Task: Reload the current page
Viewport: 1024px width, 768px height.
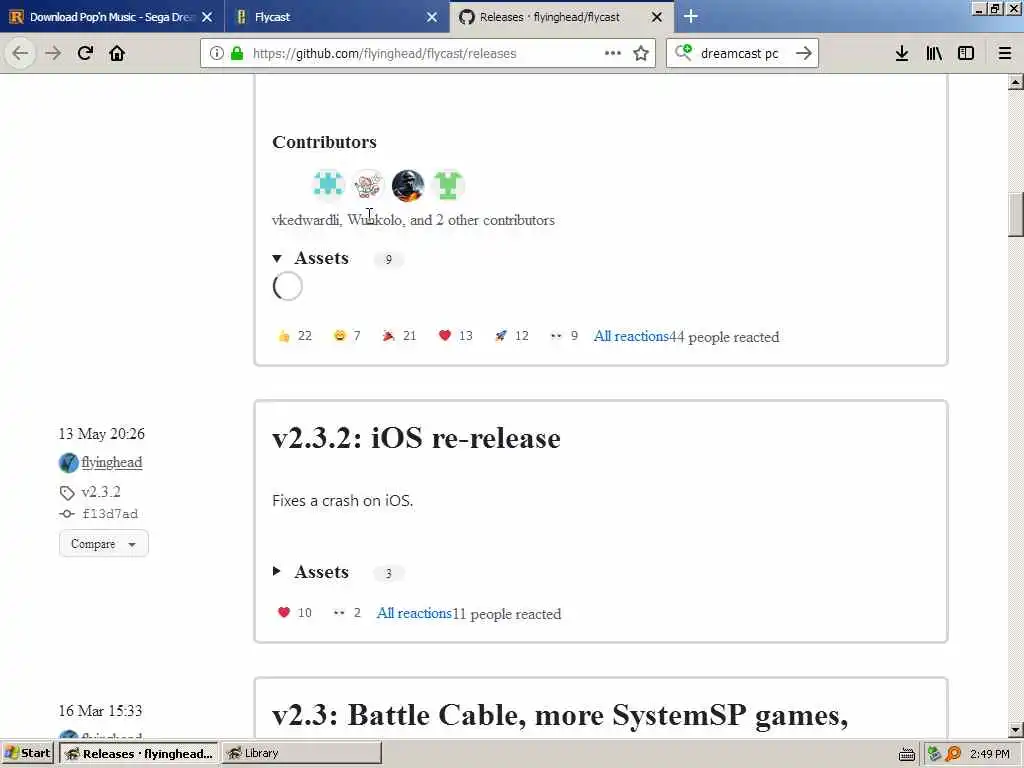Action: click(x=85, y=53)
